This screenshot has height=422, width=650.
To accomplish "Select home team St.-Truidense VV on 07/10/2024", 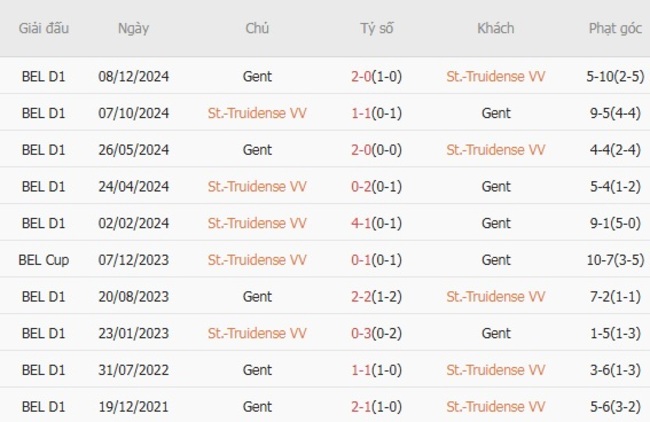I will click(257, 112).
